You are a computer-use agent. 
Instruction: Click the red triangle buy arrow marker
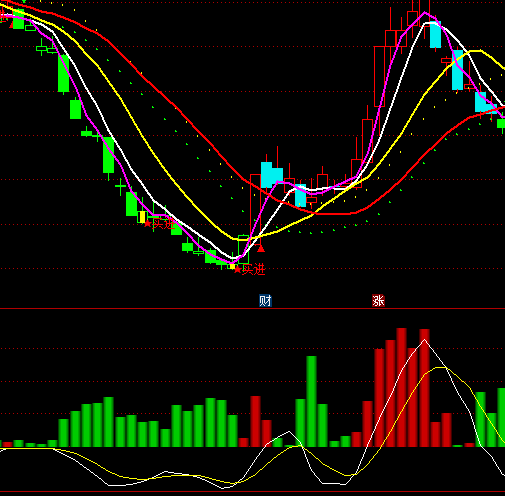(261, 248)
